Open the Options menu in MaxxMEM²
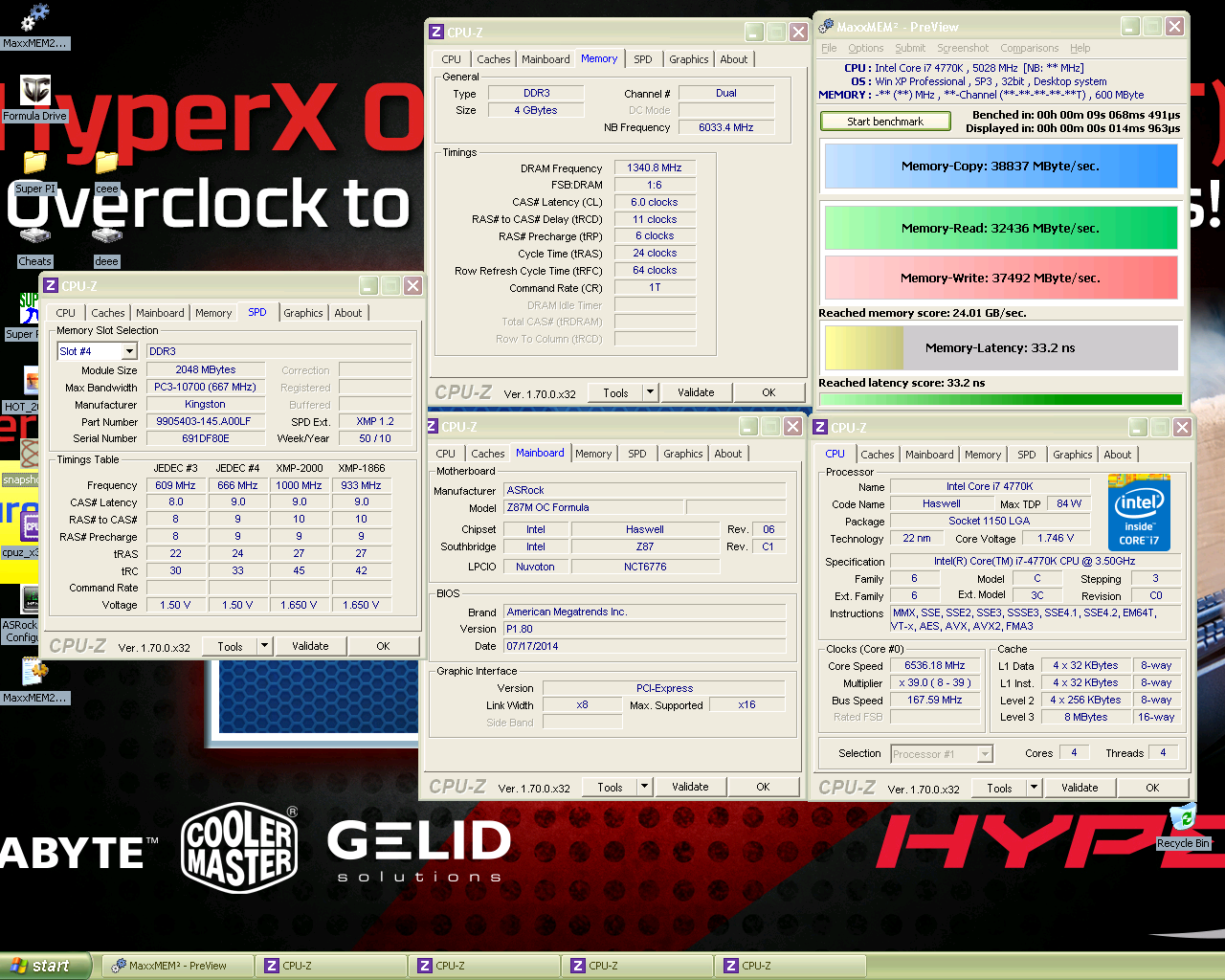This screenshot has width=1225, height=980. click(x=866, y=48)
